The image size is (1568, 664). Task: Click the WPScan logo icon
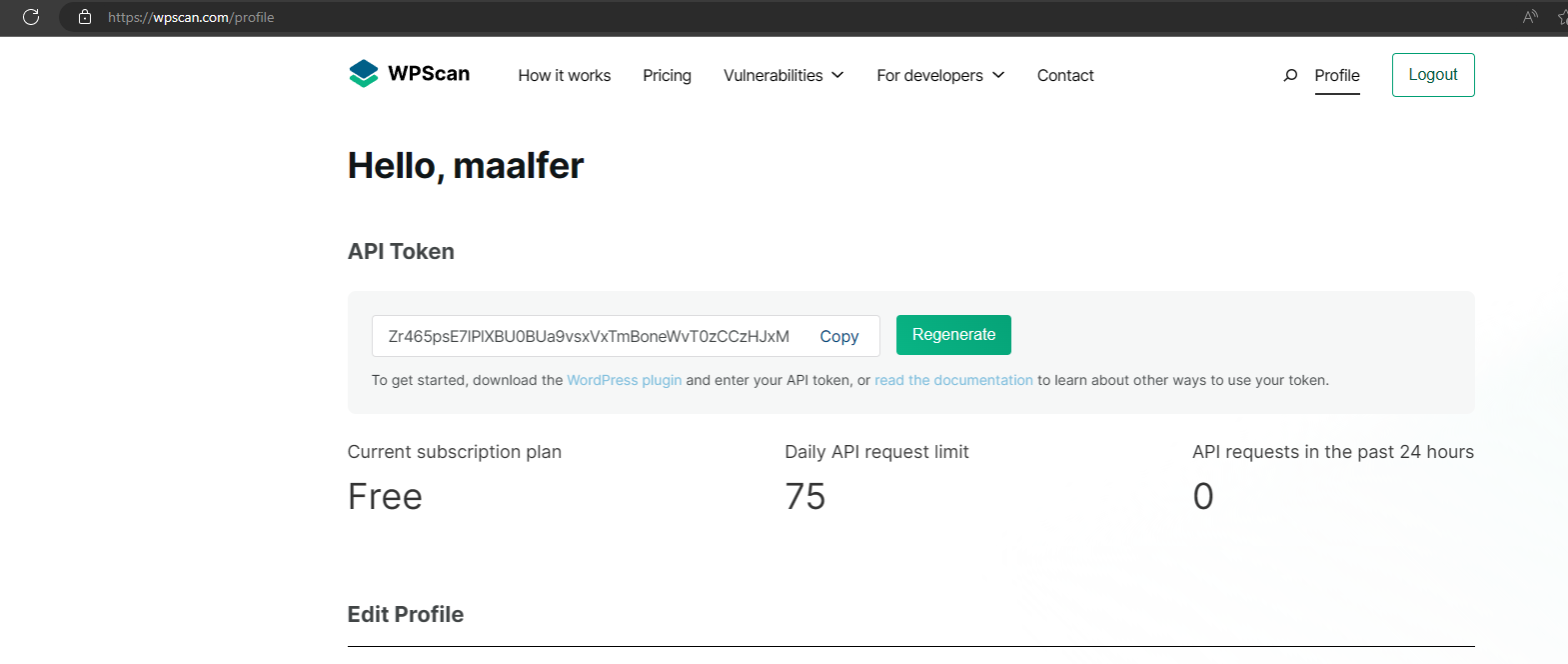tap(364, 74)
